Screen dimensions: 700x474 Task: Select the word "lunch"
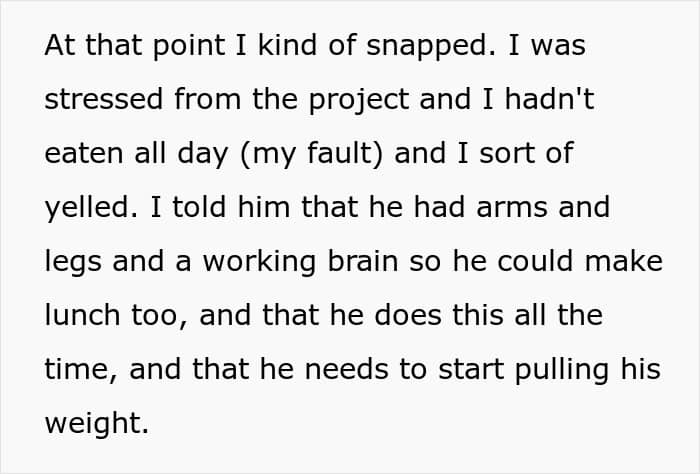click(x=82, y=315)
